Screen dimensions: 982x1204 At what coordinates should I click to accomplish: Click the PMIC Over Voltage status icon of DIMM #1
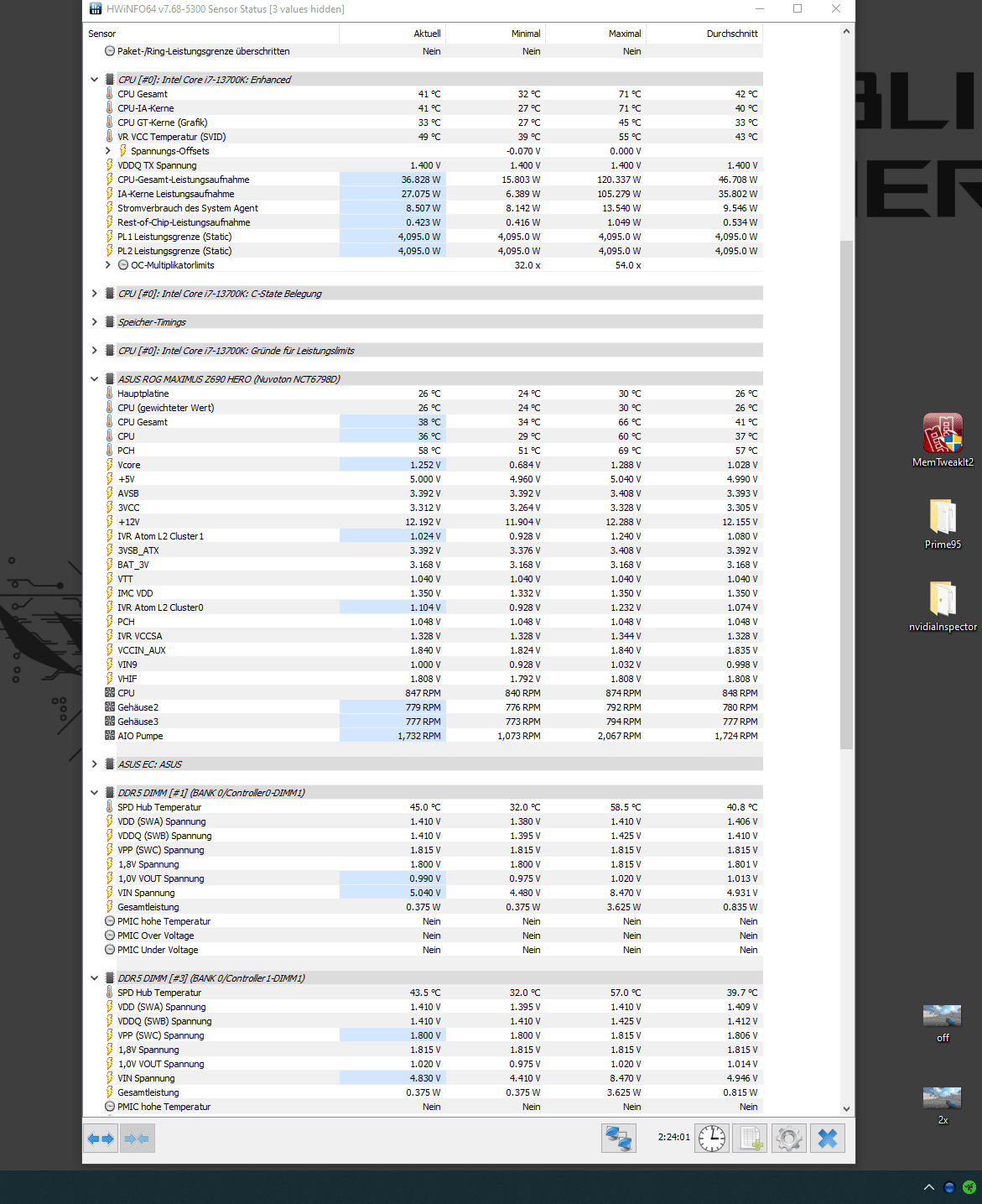(110, 936)
